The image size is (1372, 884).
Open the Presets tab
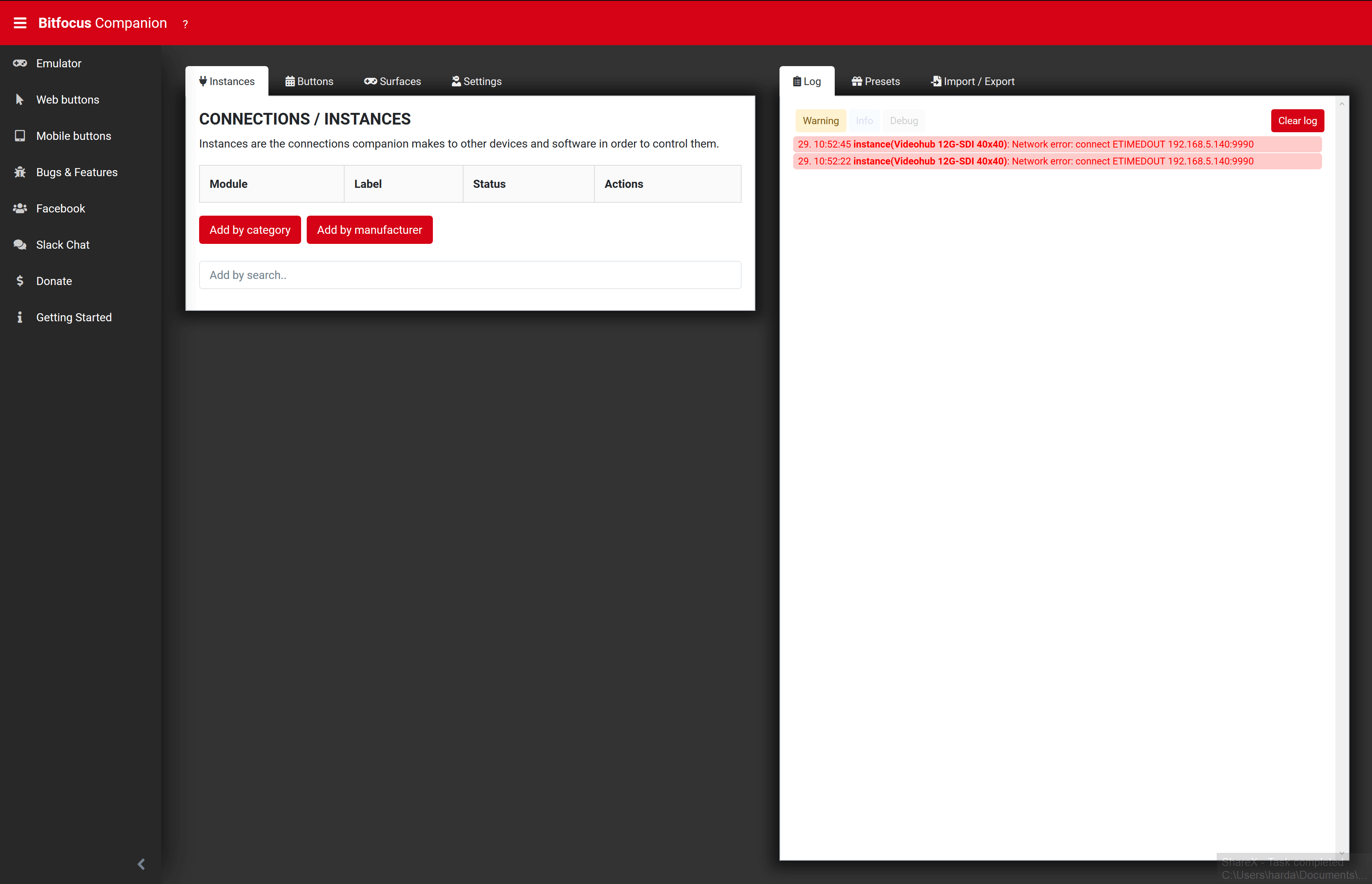pyautogui.click(x=875, y=81)
